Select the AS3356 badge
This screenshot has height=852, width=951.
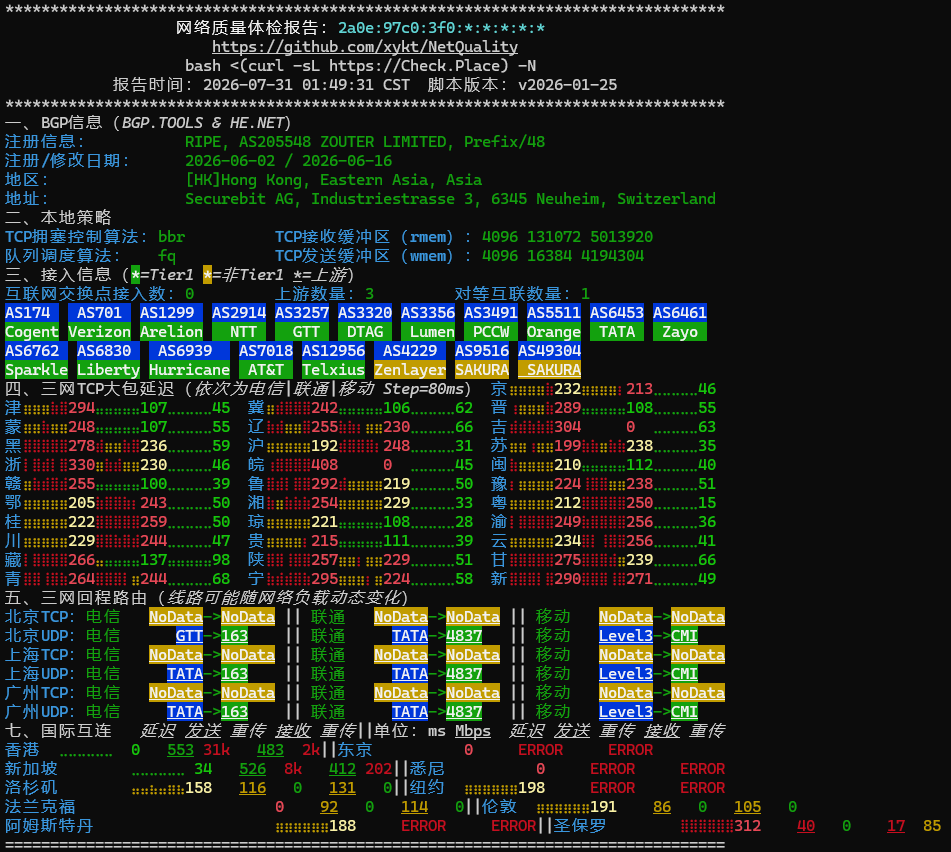point(428,313)
